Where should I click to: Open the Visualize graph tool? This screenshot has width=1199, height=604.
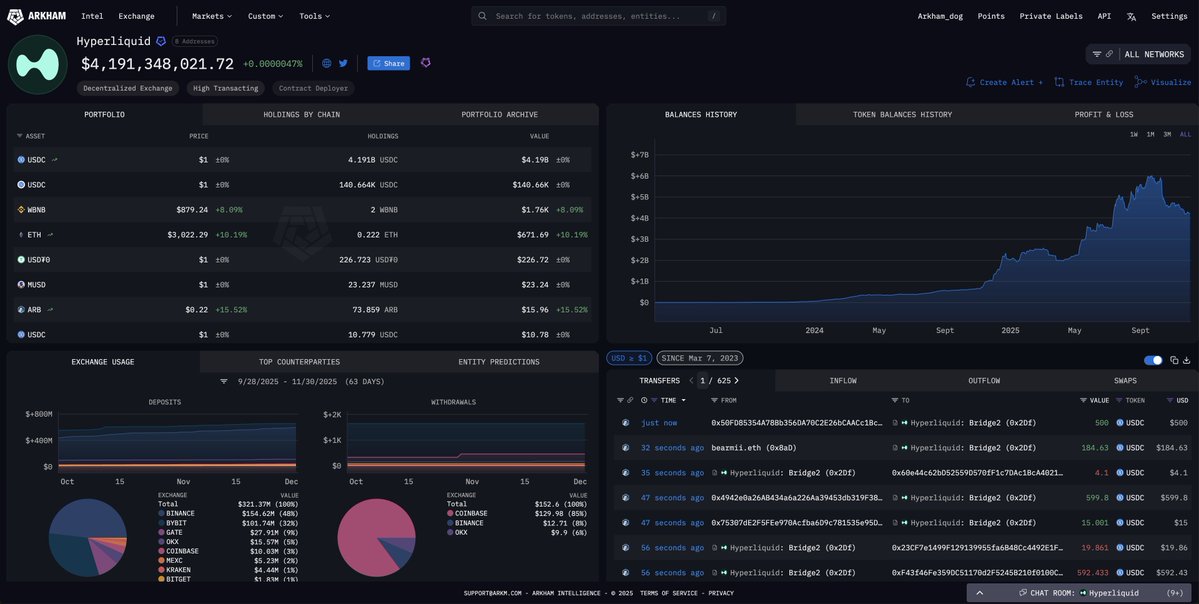point(1163,82)
